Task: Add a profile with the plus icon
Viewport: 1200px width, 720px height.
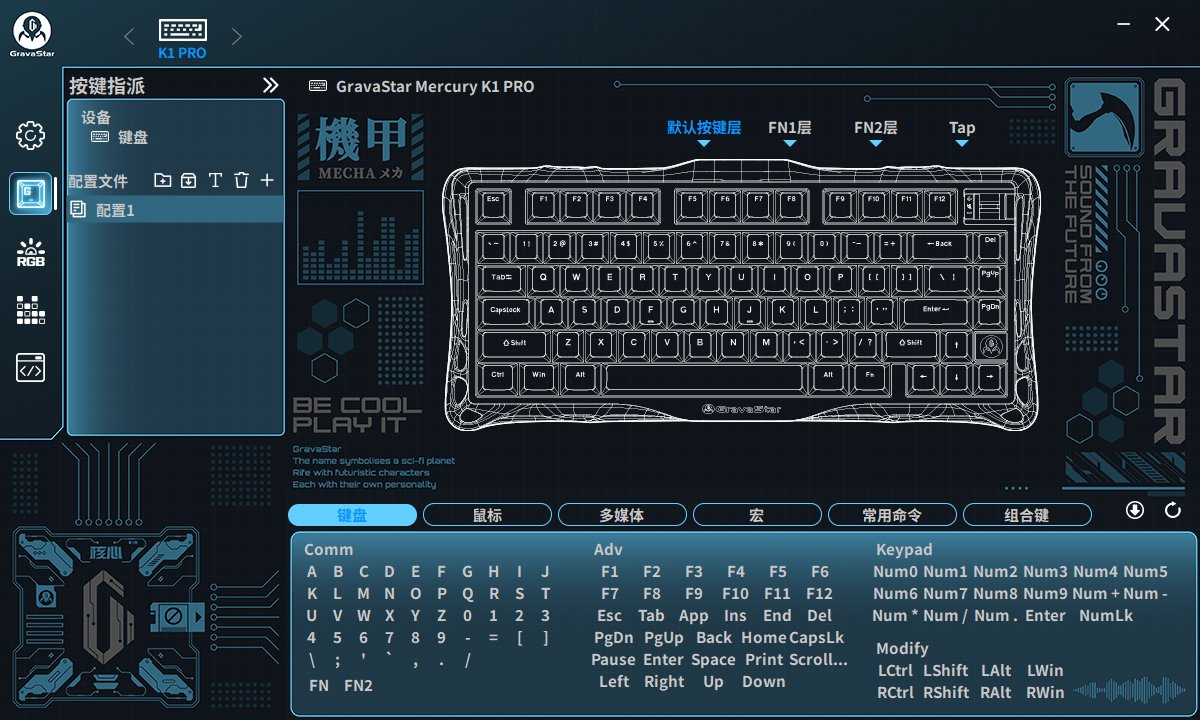Action: point(267,180)
